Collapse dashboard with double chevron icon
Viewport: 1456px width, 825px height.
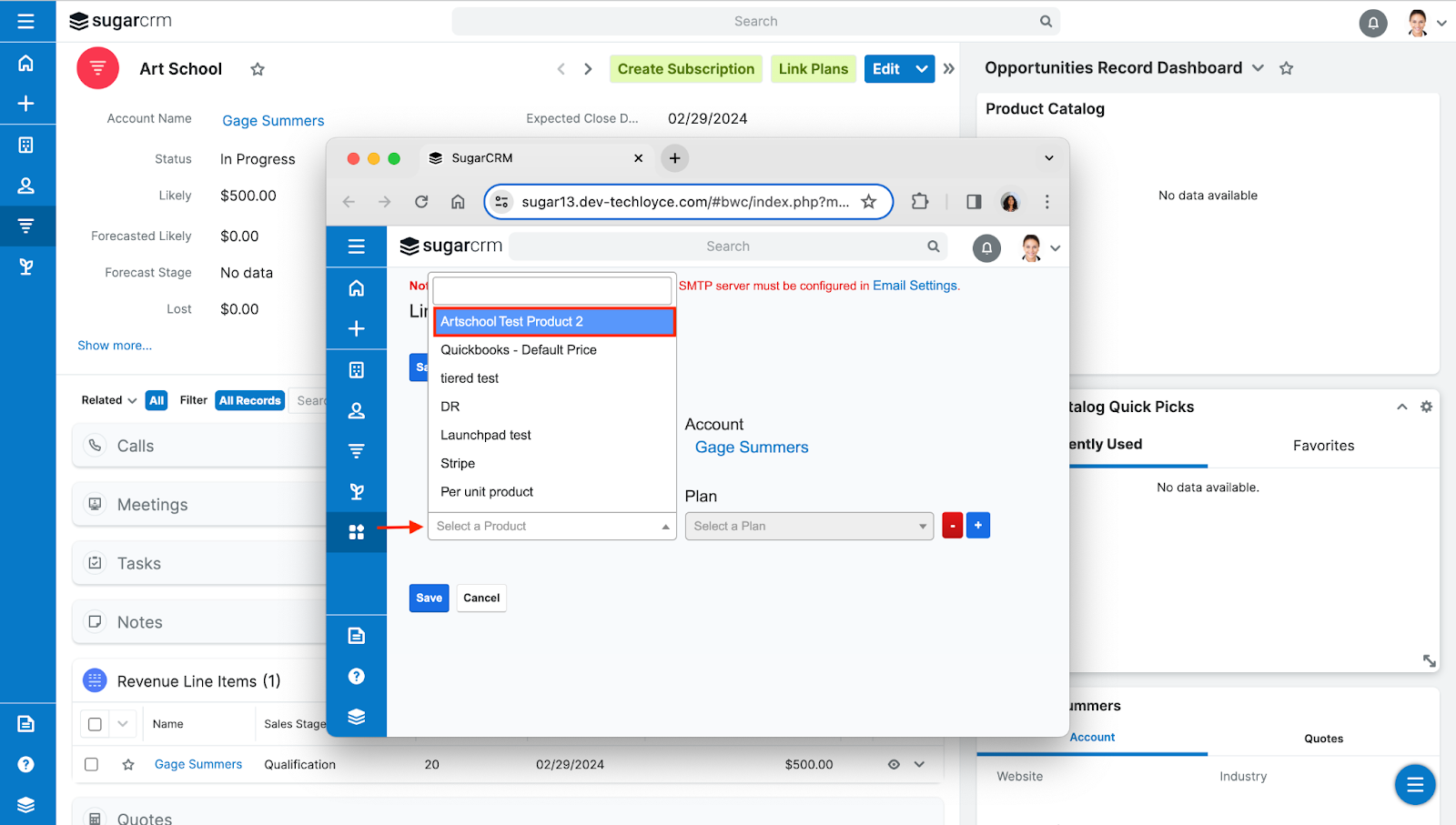(949, 69)
